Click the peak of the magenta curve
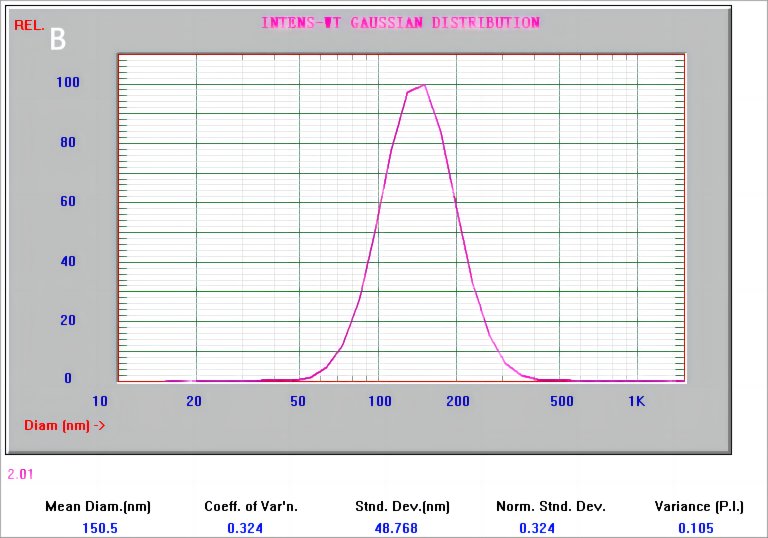 (425, 85)
